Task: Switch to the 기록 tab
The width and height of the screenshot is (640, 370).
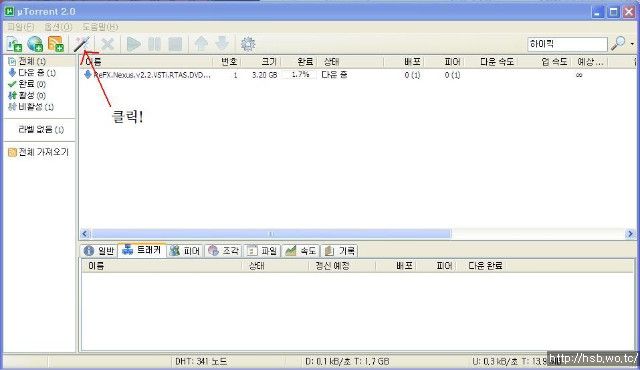Action: [340, 250]
